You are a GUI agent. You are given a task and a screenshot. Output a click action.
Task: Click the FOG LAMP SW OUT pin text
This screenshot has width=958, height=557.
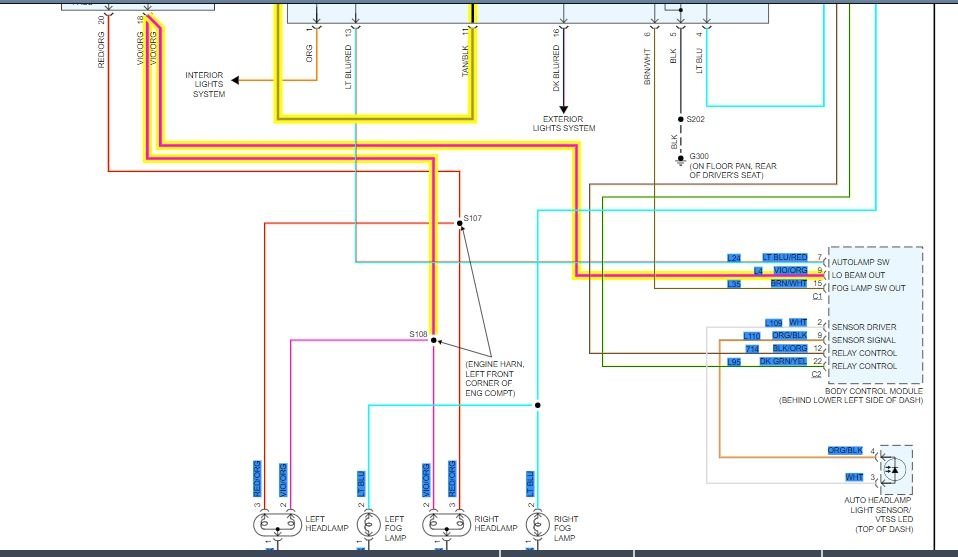click(868, 288)
